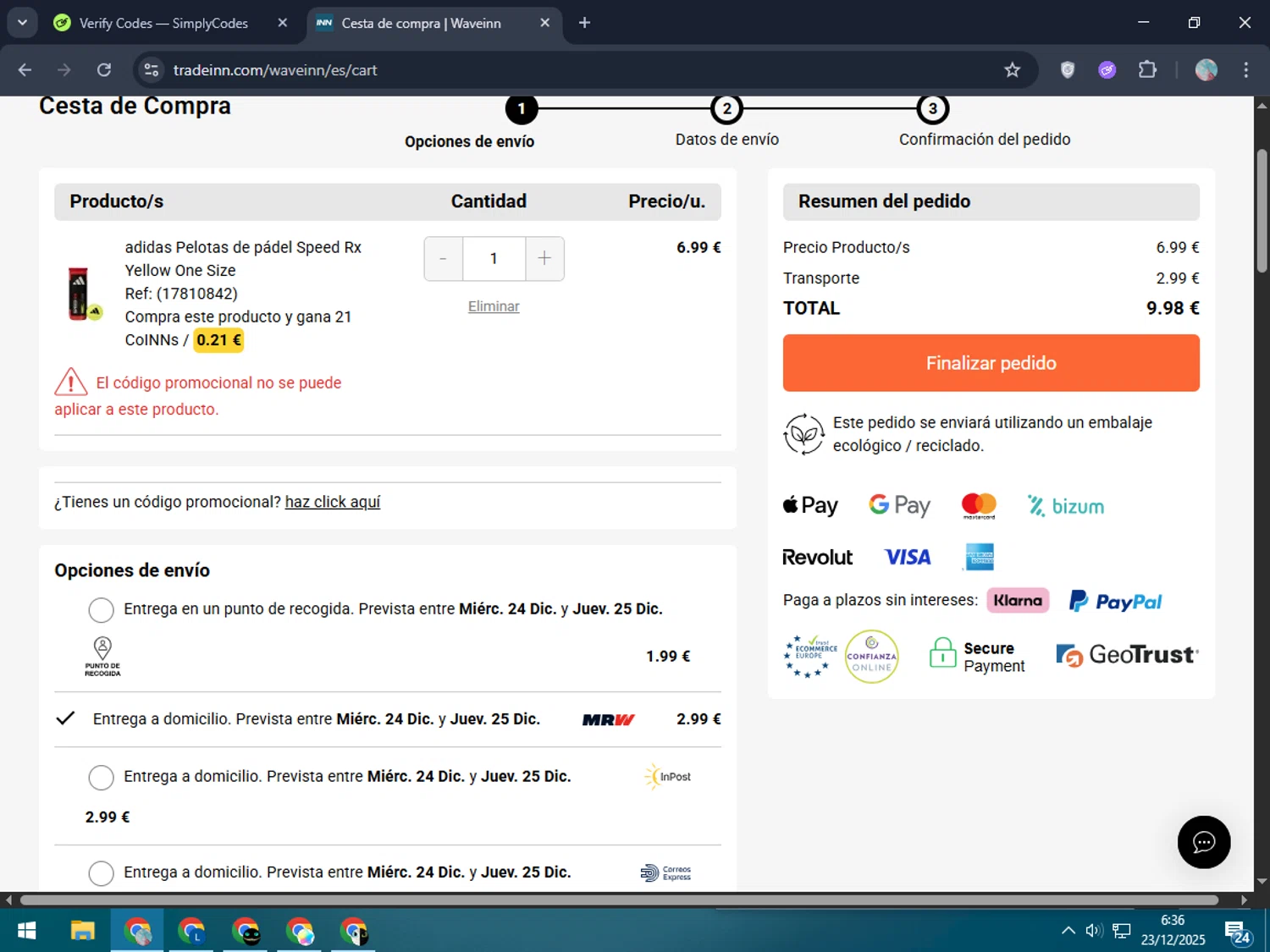Click the page vertical scrollbar thumb
1270x952 pixels.
(1262, 212)
